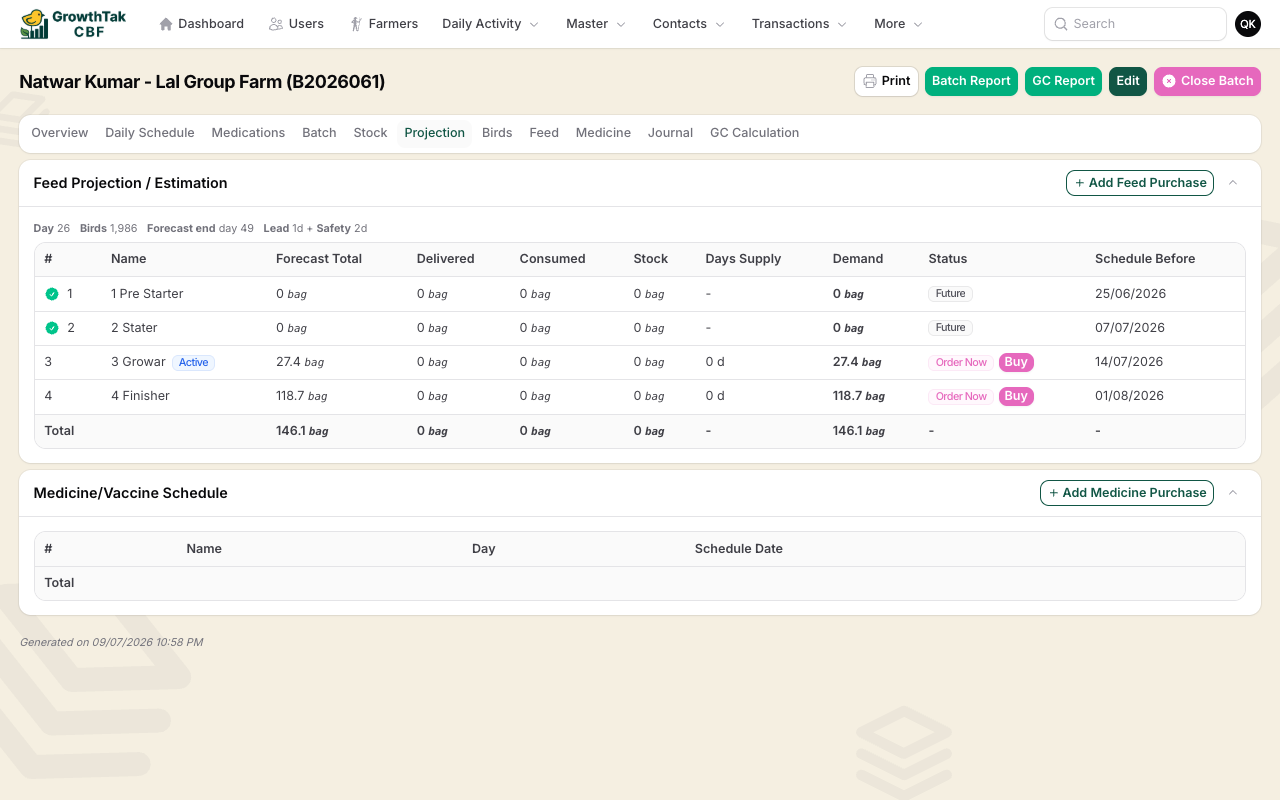This screenshot has width=1280, height=800.
Task: Click the green check for Pre Starter
Action: pos(52,294)
